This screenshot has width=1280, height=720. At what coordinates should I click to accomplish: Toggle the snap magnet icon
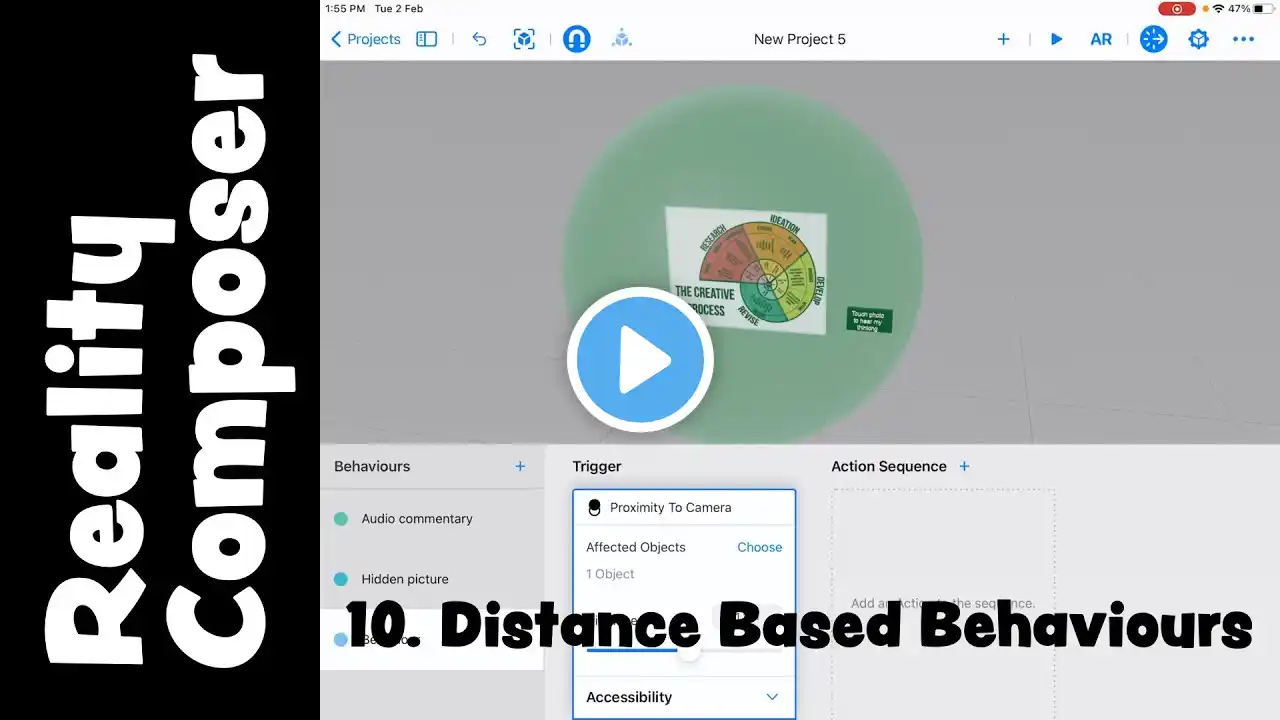pos(577,39)
